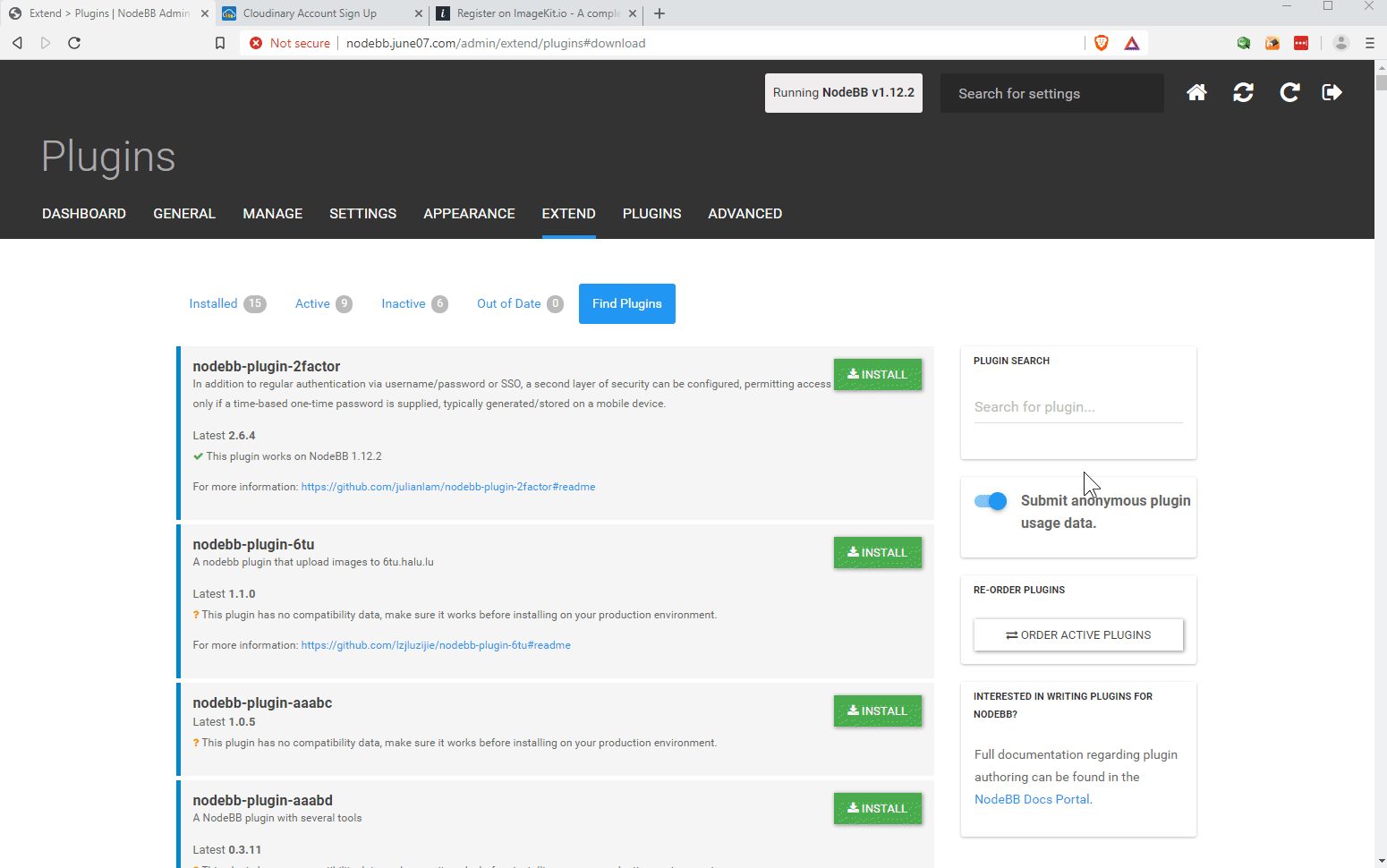
Task: Go back with browser back arrow
Action: 17,43
